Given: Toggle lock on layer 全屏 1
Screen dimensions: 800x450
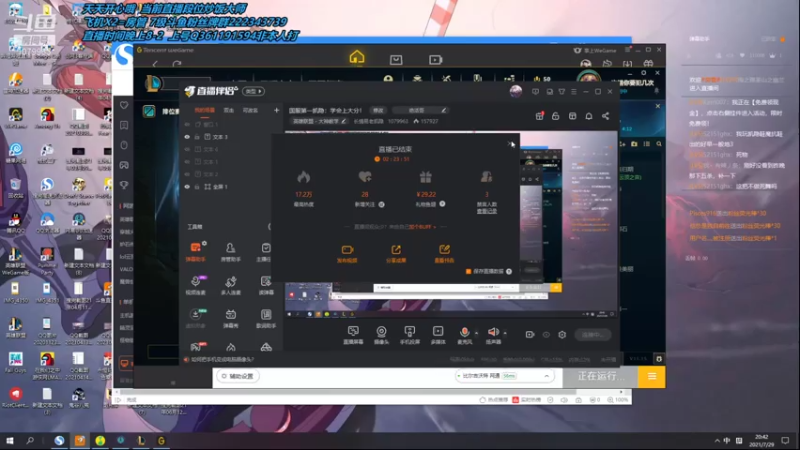Looking at the screenshot, I should pos(197,187).
